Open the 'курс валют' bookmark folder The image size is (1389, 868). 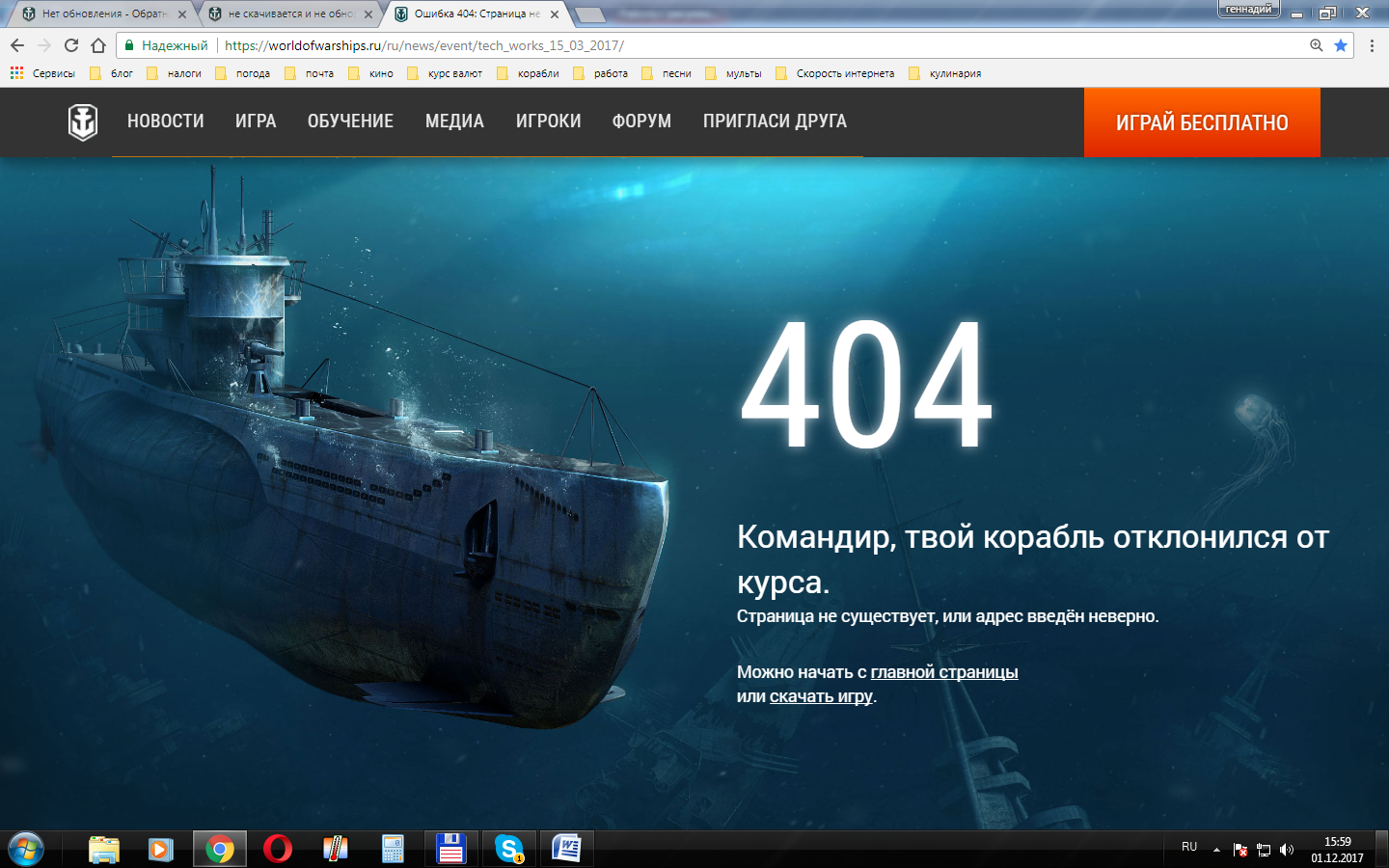(x=445, y=73)
